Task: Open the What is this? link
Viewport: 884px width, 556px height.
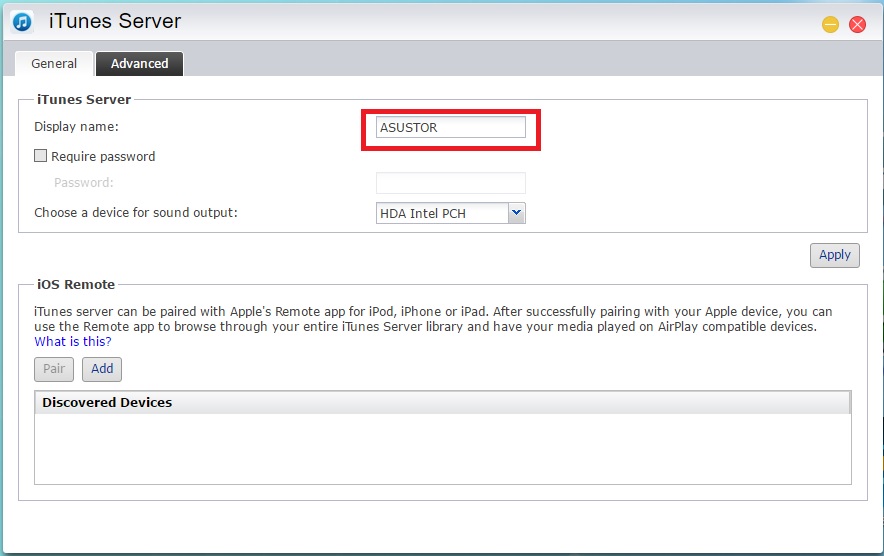Action: click(73, 342)
